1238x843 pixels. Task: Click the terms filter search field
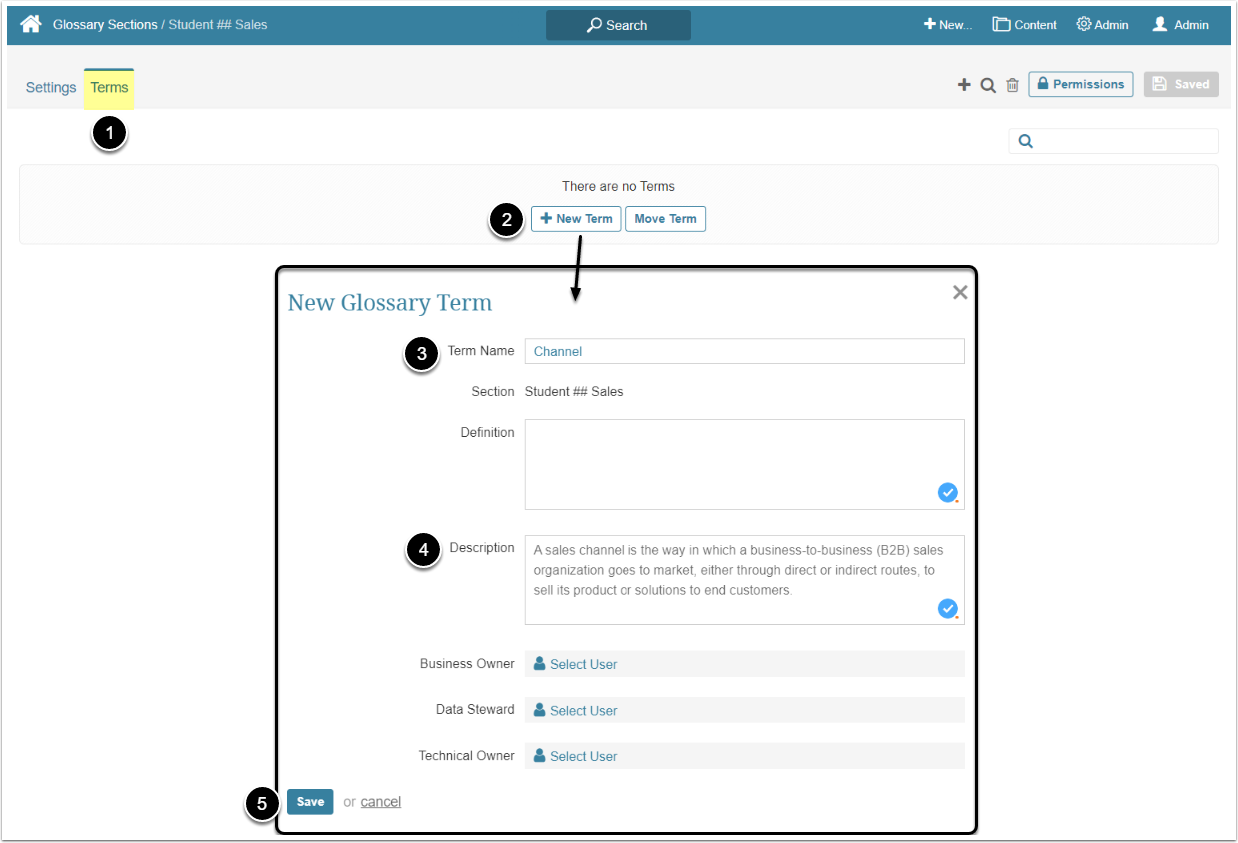coord(1113,141)
